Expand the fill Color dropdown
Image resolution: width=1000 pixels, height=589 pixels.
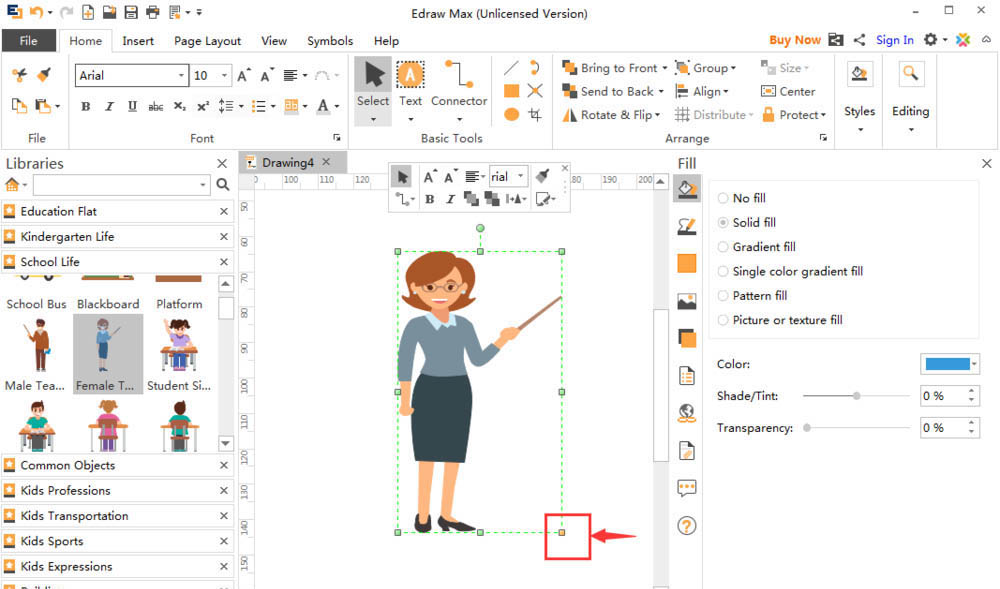(974, 364)
